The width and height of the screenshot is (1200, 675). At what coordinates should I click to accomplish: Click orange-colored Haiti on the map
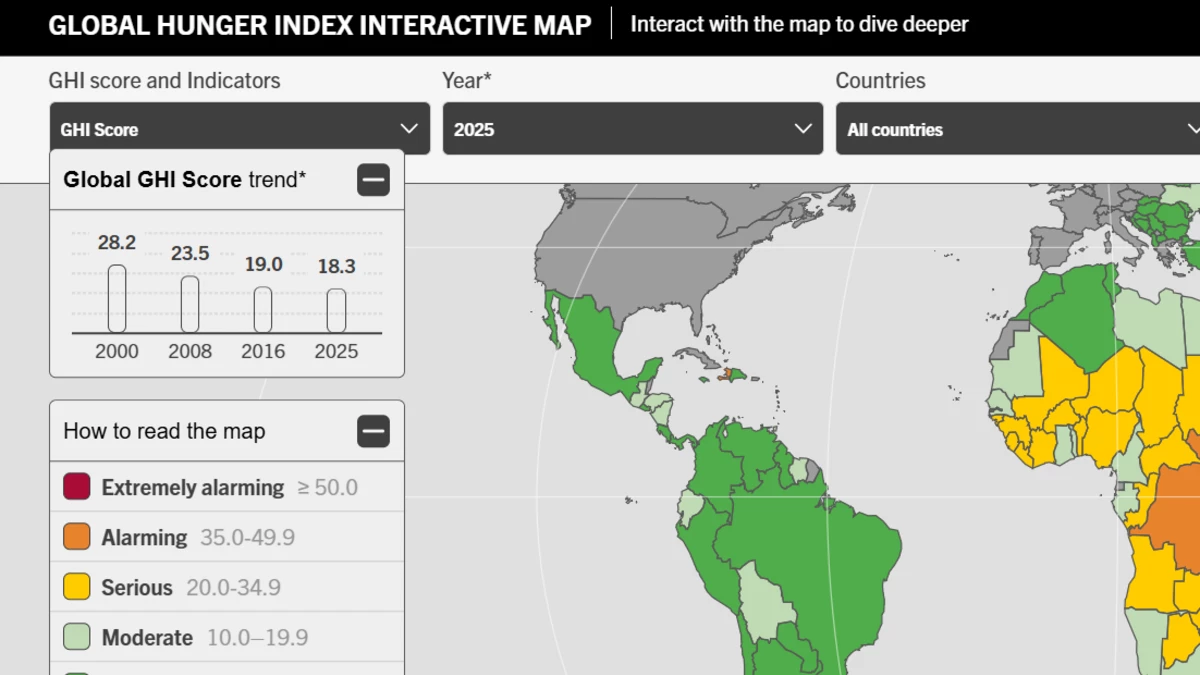(x=729, y=375)
